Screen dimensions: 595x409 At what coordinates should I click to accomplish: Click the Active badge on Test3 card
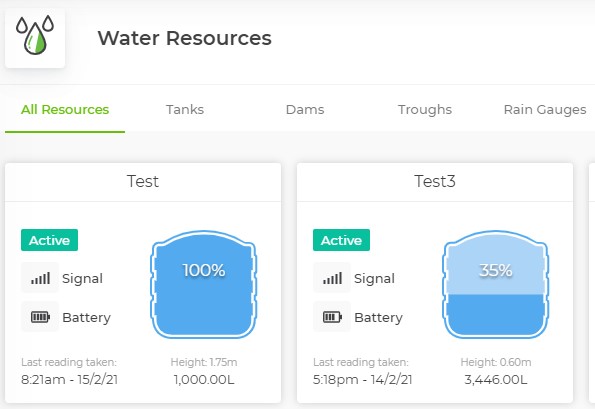(x=341, y=240)
